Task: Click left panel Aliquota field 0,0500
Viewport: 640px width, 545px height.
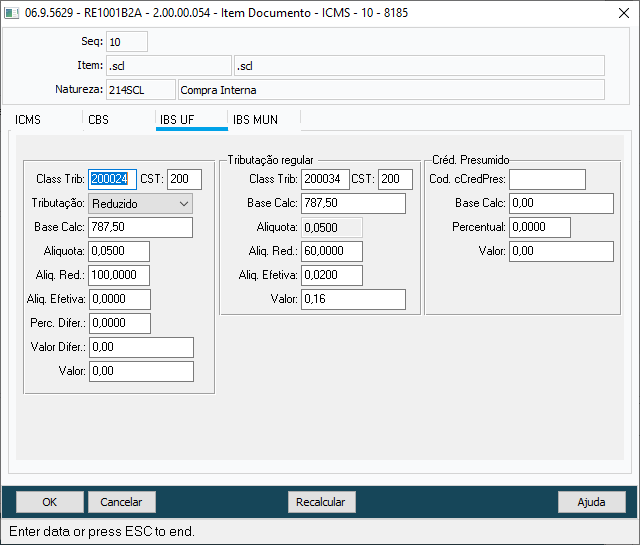Action: tap(119, 251)
